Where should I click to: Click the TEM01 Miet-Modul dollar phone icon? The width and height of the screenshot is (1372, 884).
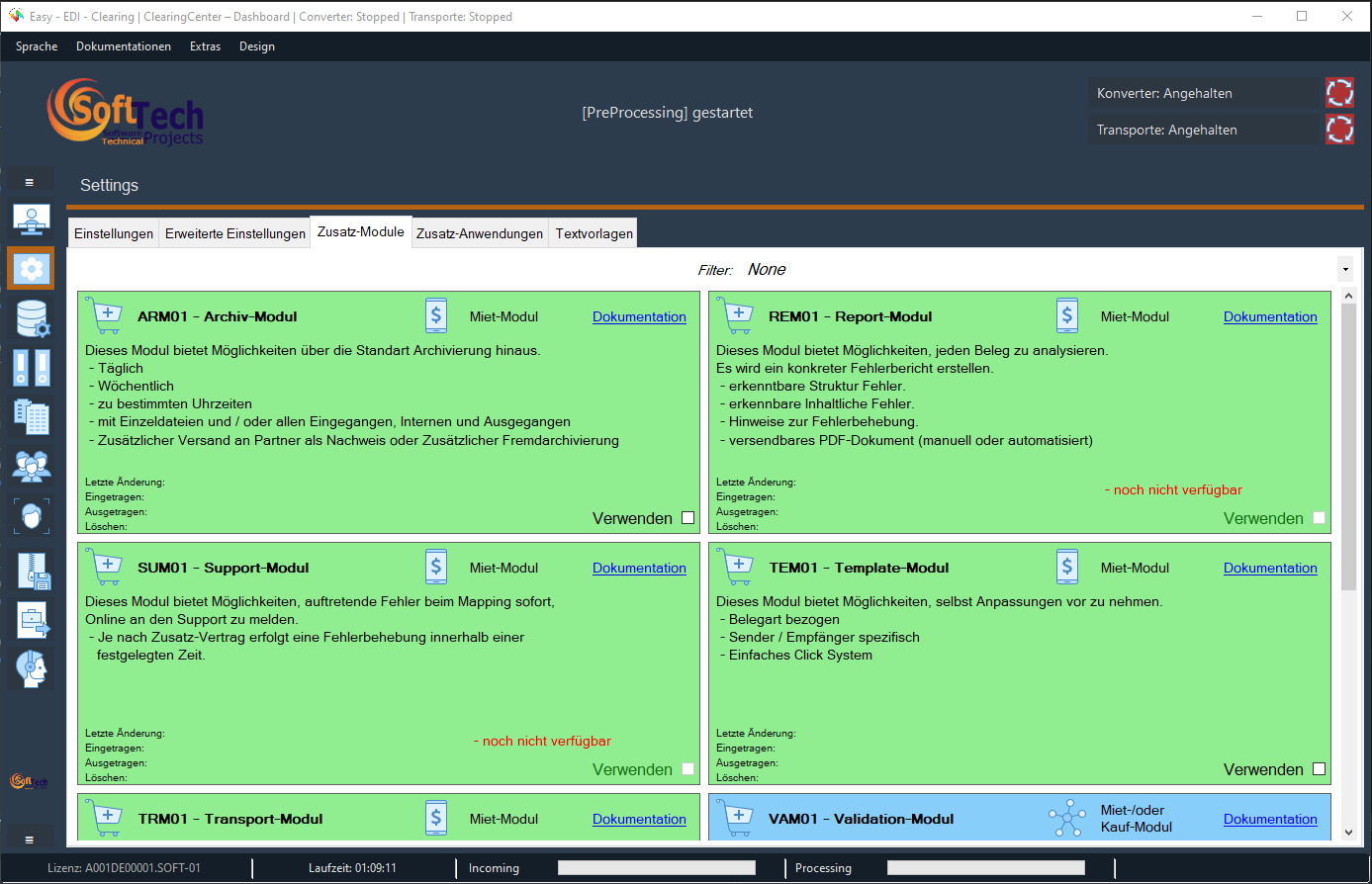pos(1067,567)
